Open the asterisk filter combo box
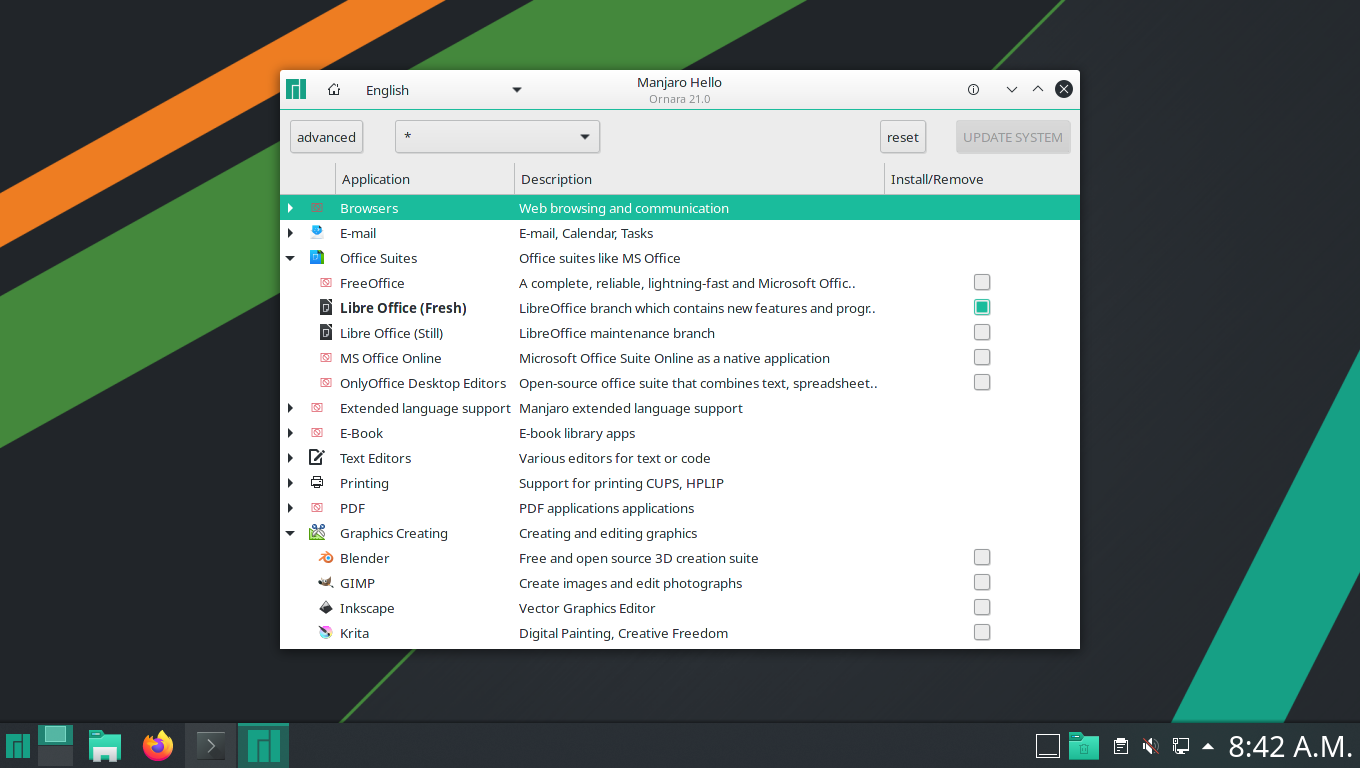The width and height of the screenshot is (1360, 768). pos(497,137)
